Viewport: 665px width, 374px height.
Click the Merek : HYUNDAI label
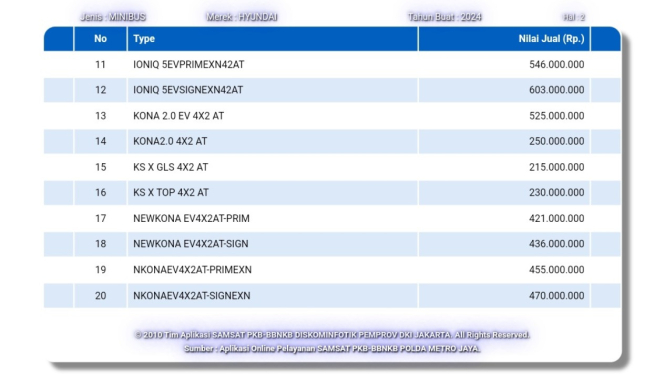(x=242, y=17)
